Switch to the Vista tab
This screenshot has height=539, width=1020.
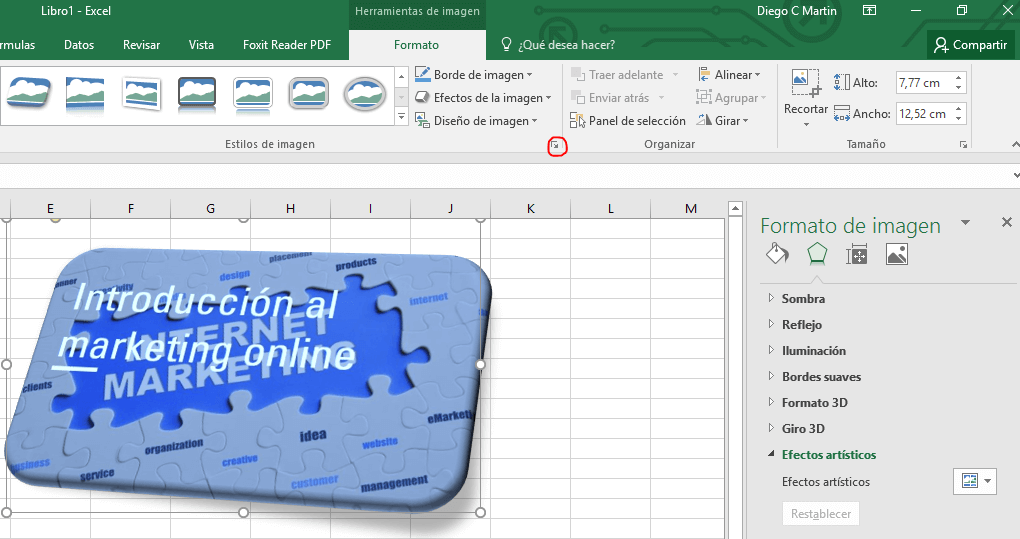(201, 45)
